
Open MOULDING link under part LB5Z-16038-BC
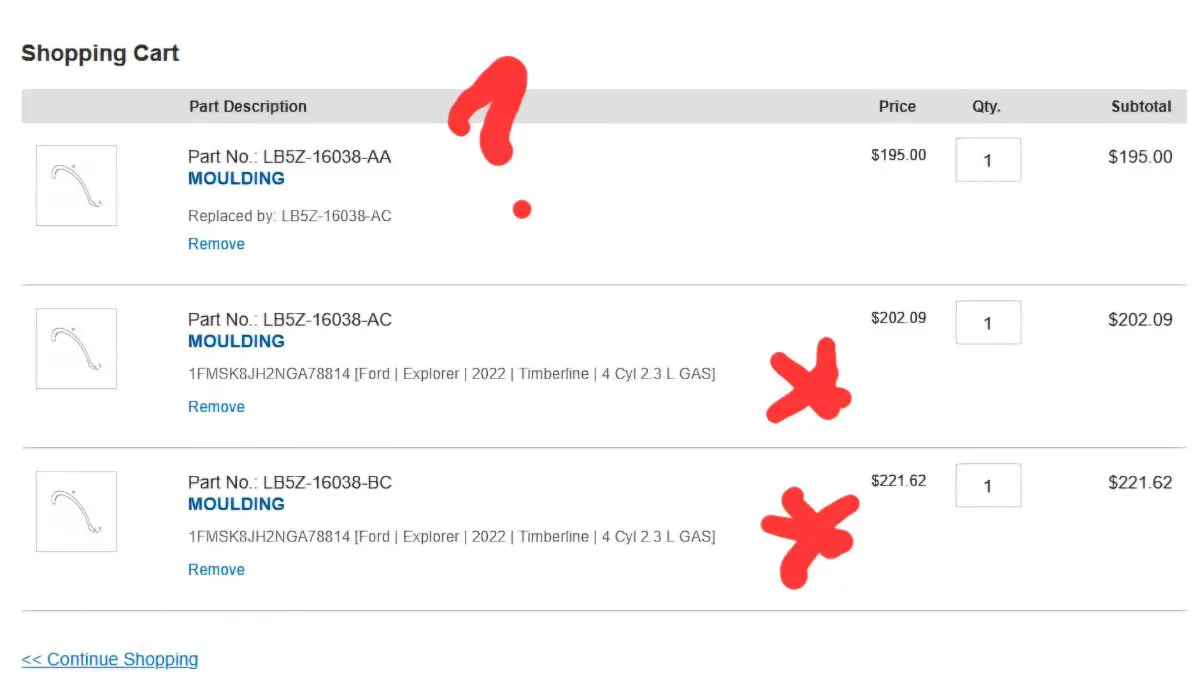236,505
